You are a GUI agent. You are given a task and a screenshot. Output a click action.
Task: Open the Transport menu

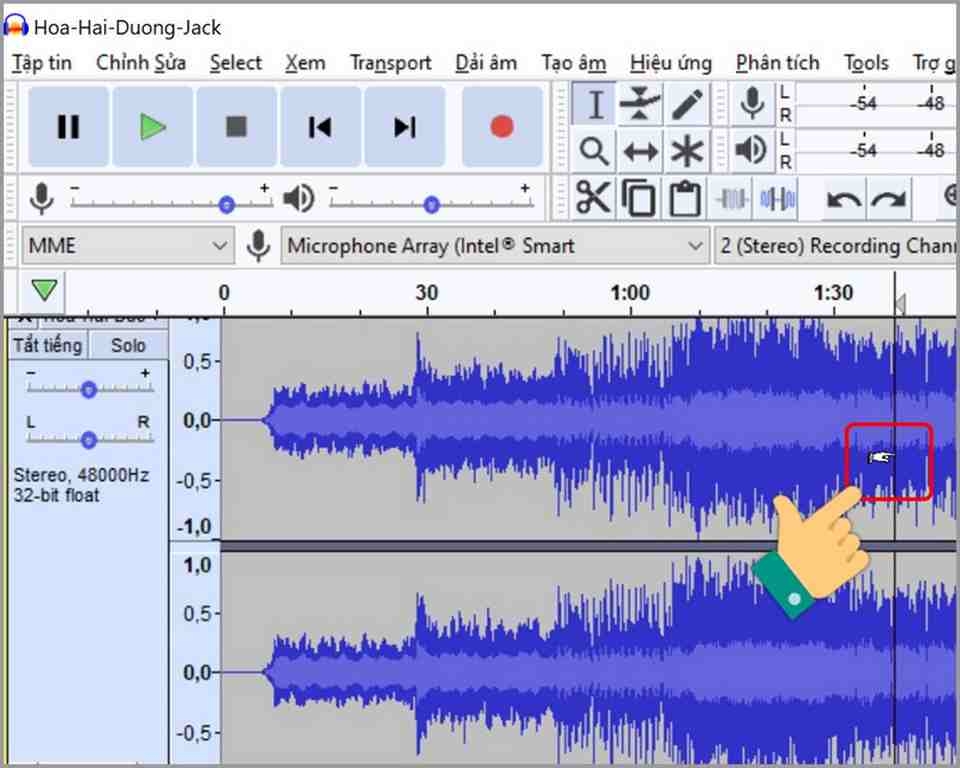click(x=390, y=62)
